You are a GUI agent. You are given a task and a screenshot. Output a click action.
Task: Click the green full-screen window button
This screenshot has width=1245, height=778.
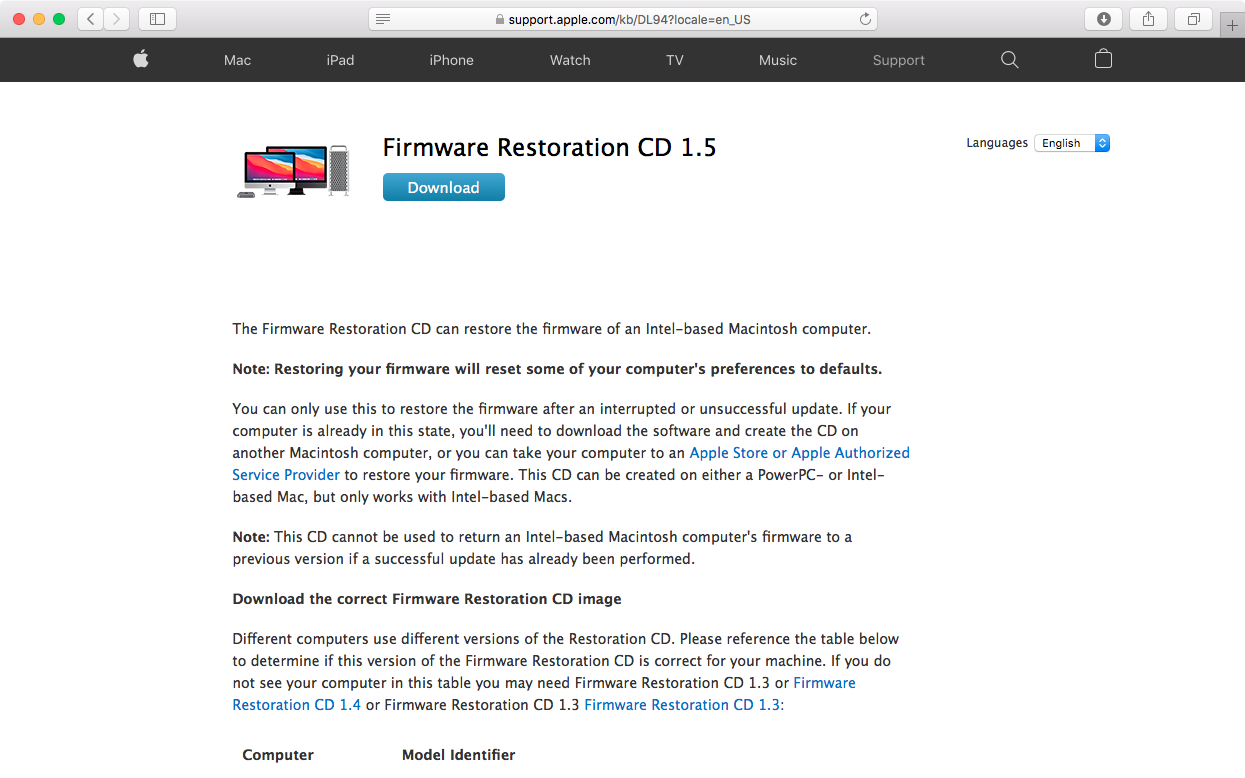(59, 19)
